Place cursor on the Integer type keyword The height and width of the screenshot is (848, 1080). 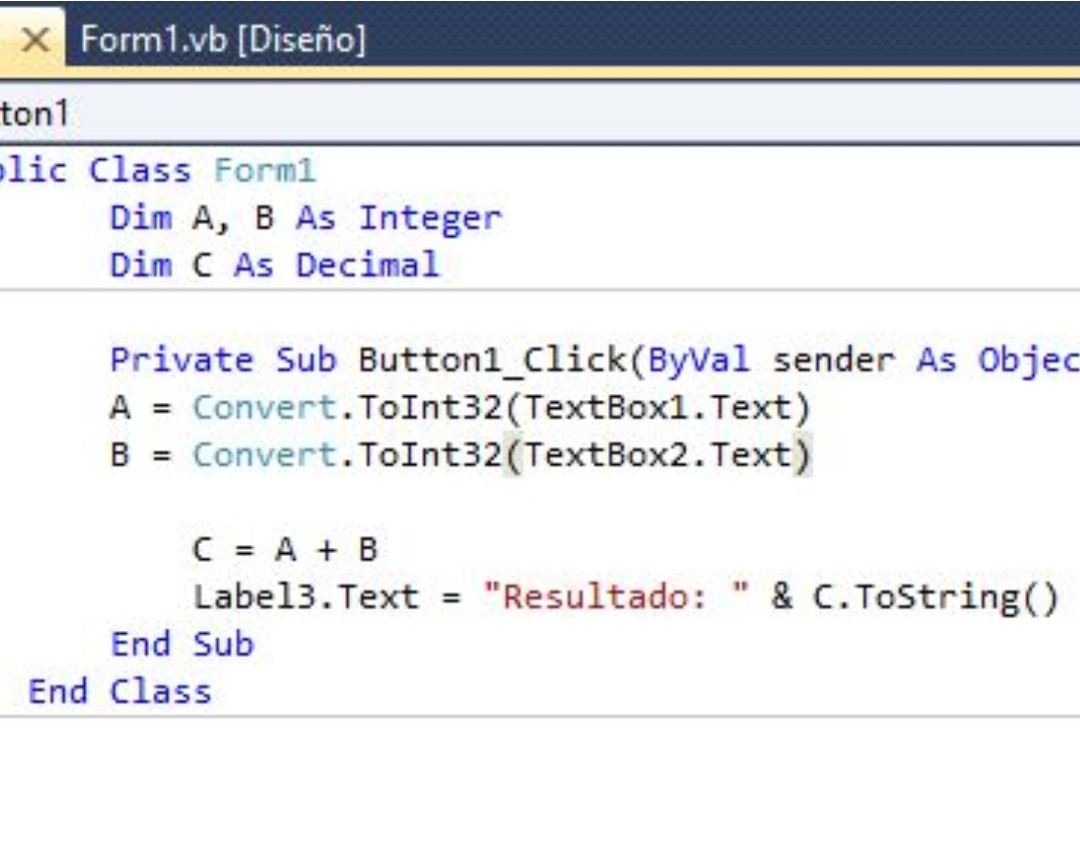point(429,218)
